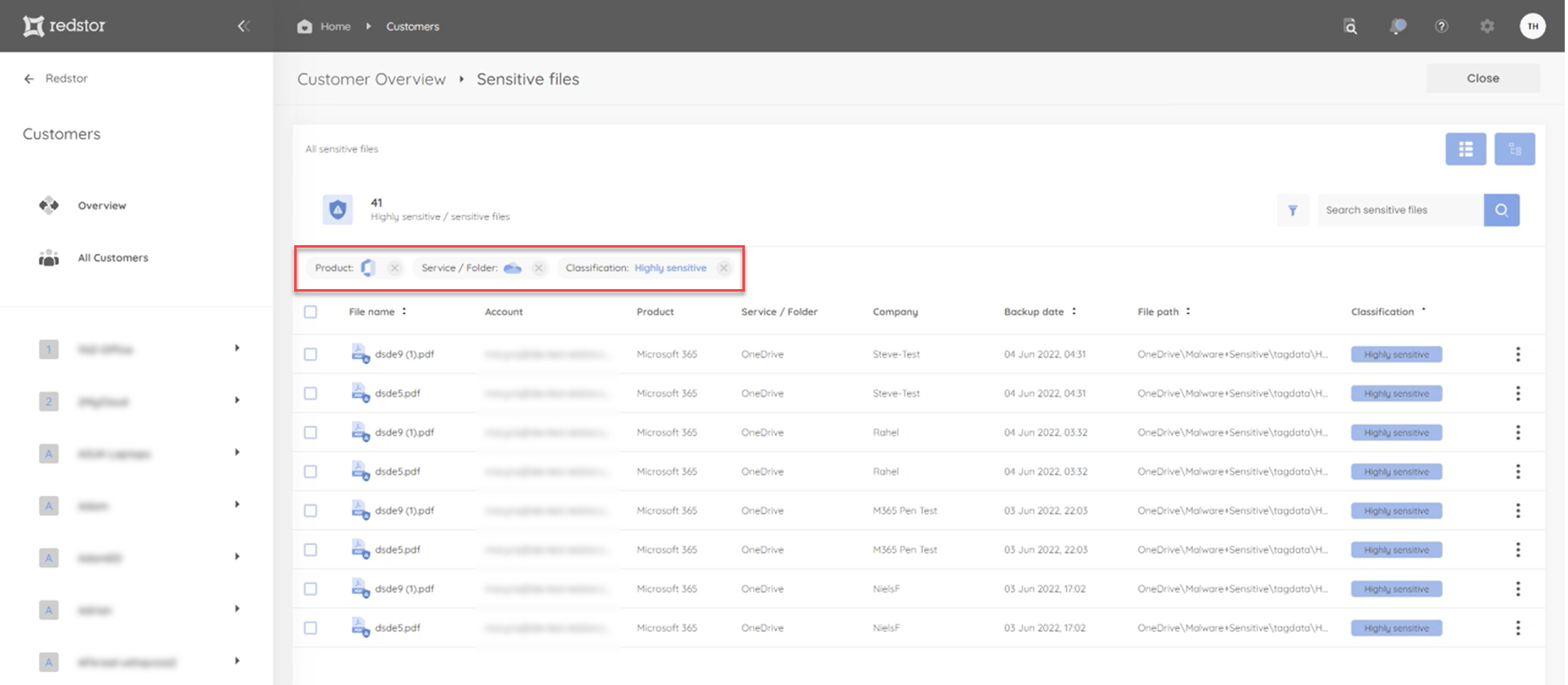Tick the select-all checkbox in table header
This screenshot has height=685, width=1568.
click(x=311, y=312)
